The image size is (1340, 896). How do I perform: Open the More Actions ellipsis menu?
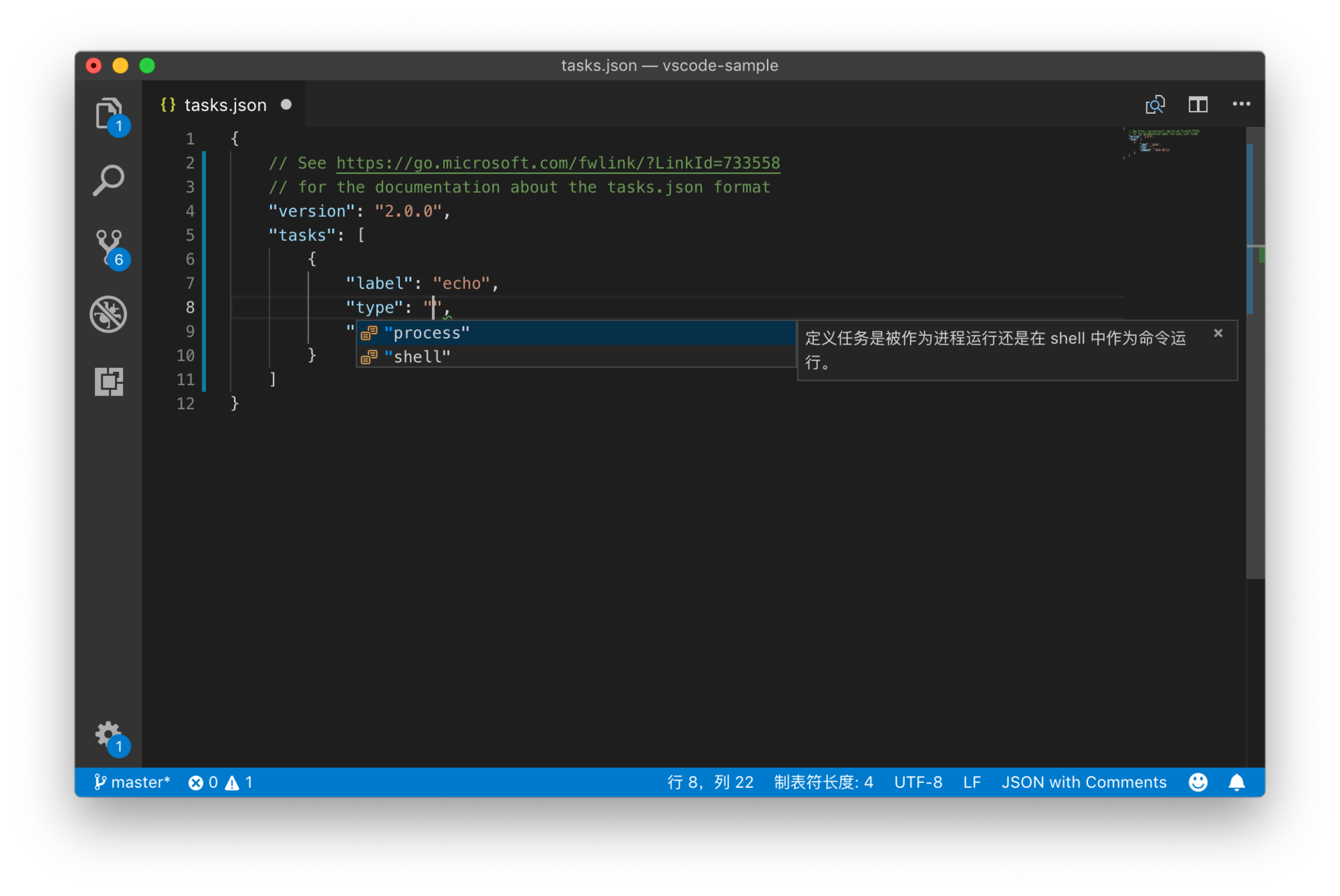pyautogui.click(x=1241, y=105)
